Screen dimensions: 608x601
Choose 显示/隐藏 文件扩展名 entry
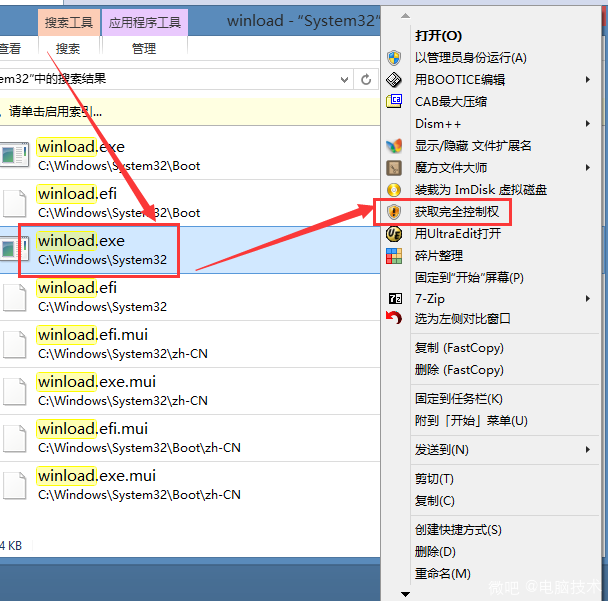473,146
